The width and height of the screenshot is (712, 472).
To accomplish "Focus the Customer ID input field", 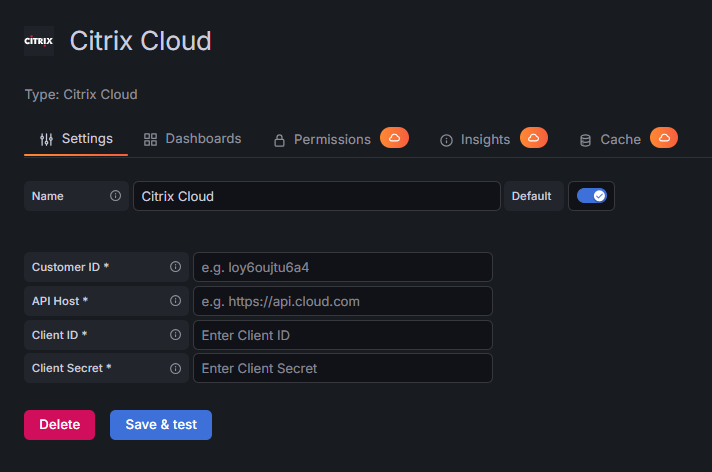I will pyautogui.click(x=343, y=267).
